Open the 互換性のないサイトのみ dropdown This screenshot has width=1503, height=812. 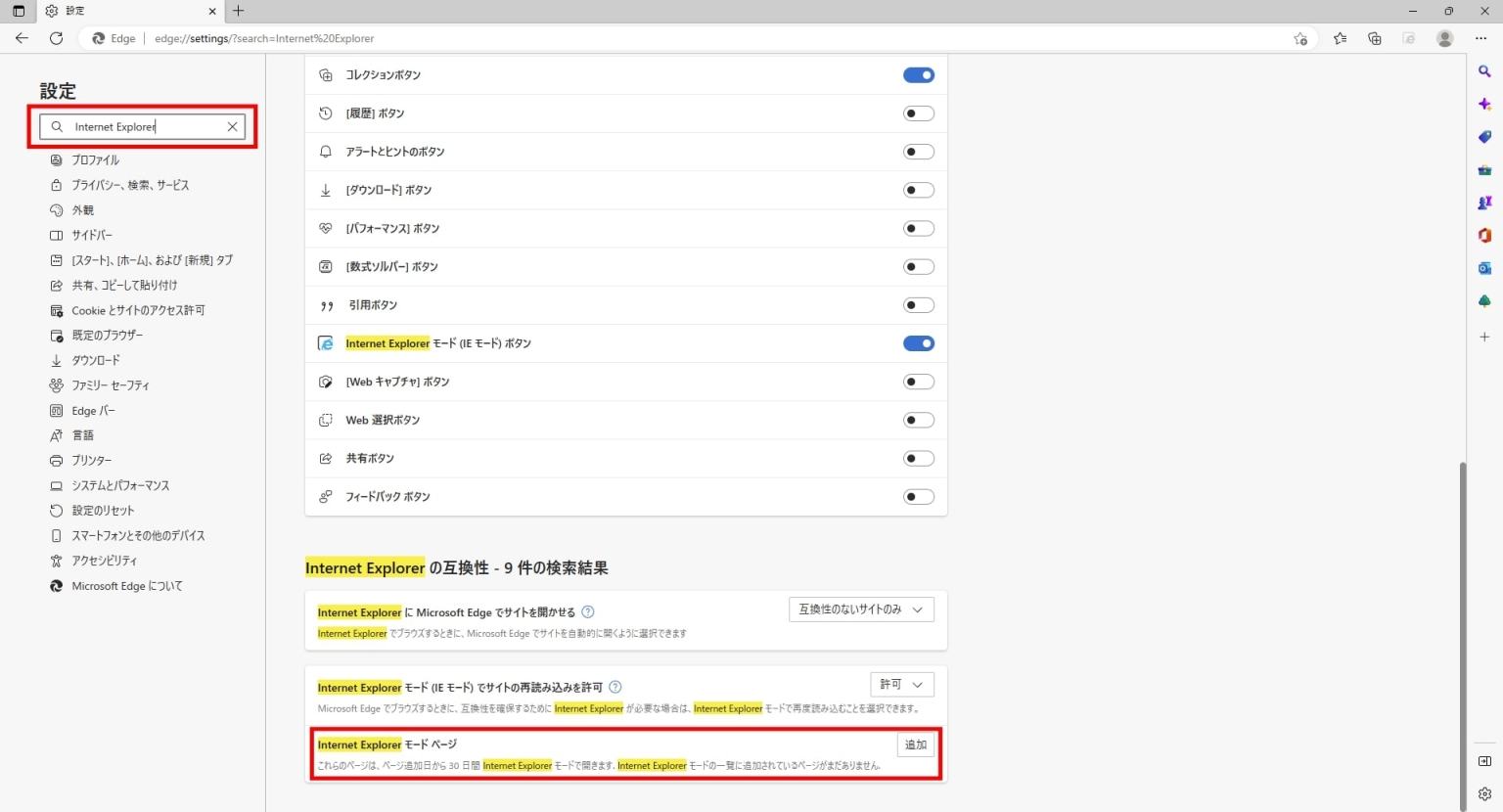tap(860, 609)
